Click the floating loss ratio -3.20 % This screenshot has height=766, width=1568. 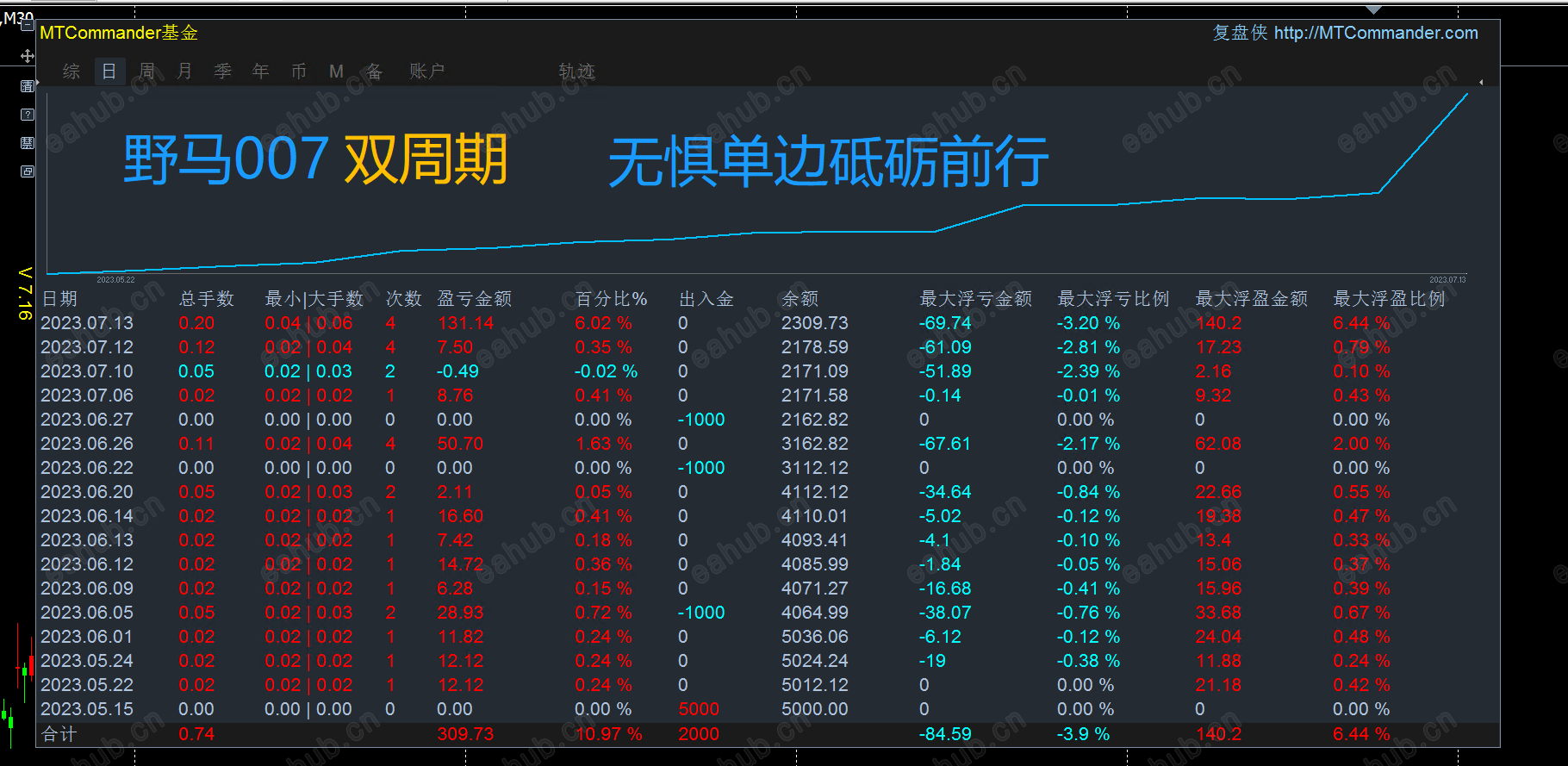tap(1089, 323)
